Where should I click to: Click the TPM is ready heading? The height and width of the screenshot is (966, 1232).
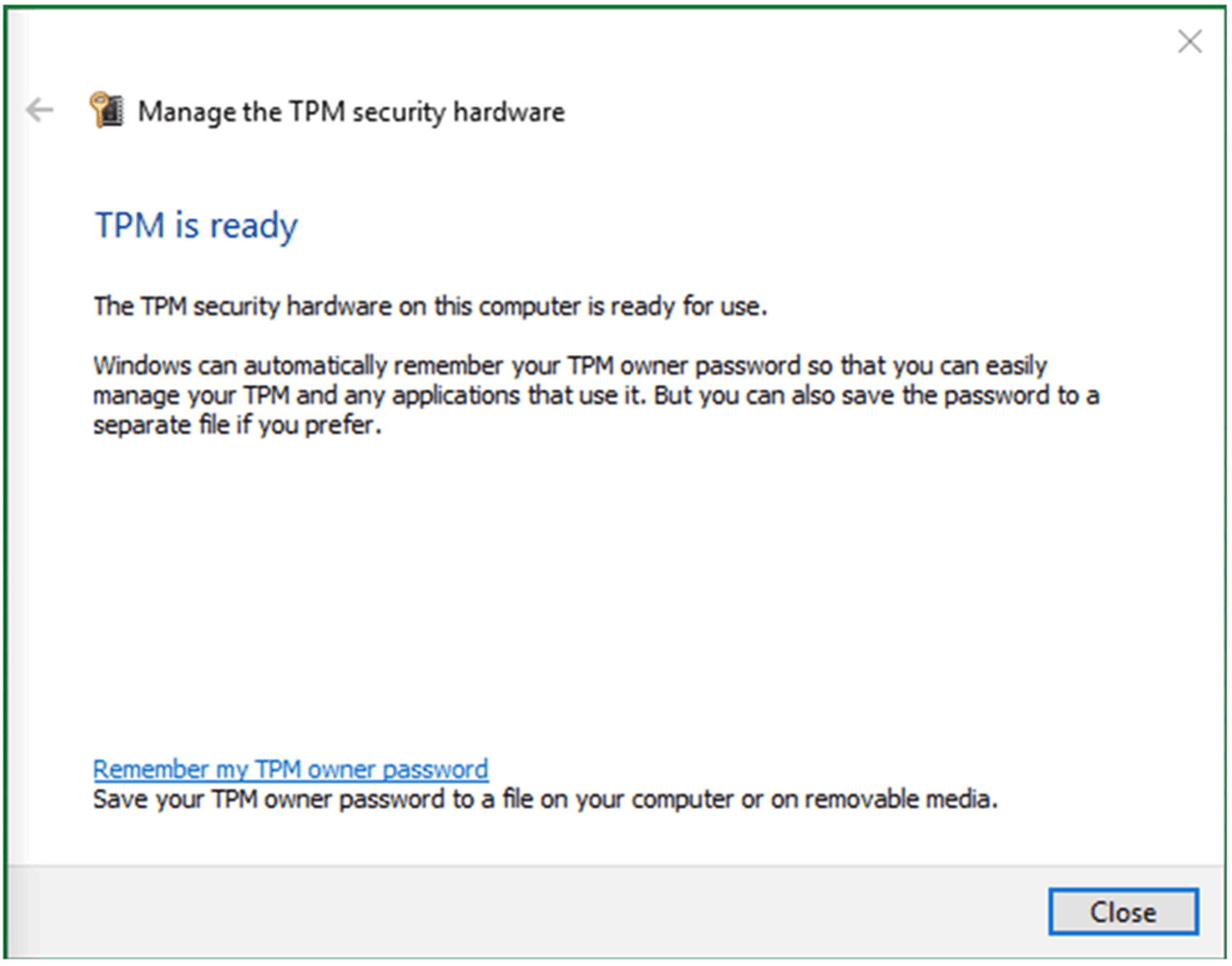pyautogui.click(x=196, y=225)
